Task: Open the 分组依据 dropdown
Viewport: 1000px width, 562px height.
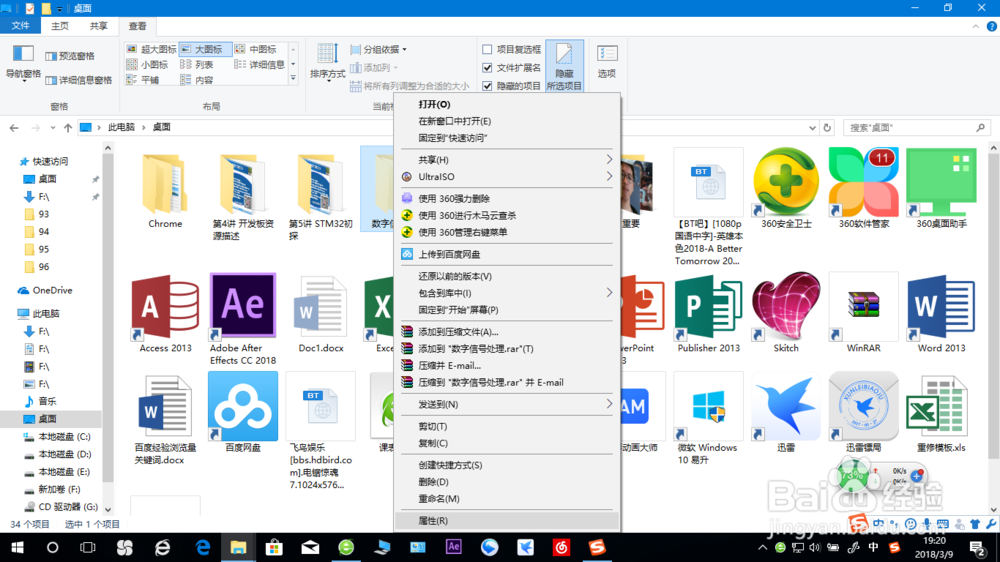Action: (x=378, y=49)
